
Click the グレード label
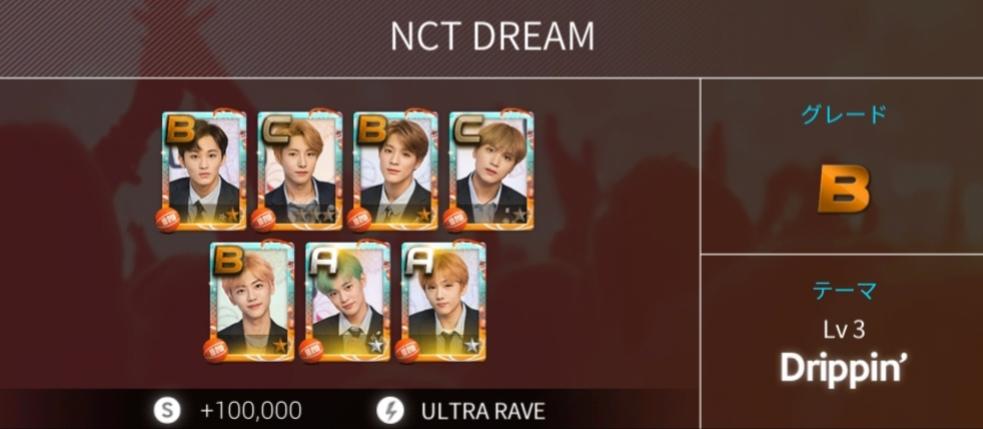[843, 114]
